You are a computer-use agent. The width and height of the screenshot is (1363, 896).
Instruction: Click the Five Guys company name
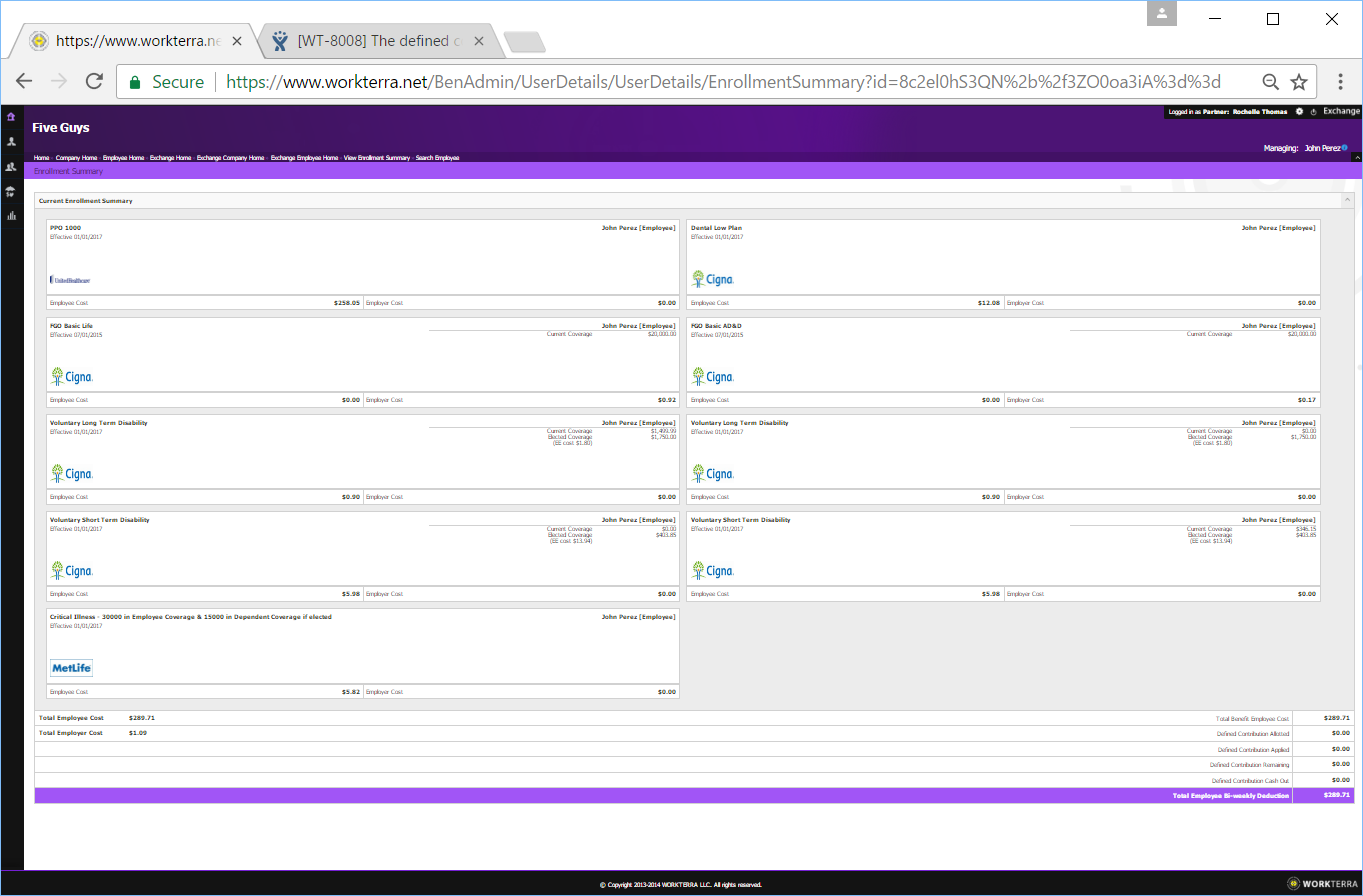click(61, 128)
